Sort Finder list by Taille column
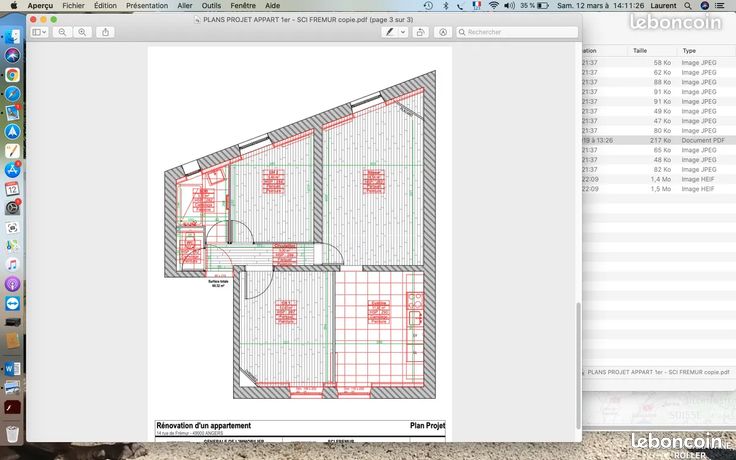Screen dimensions: 736x460 tap(640, 50)
